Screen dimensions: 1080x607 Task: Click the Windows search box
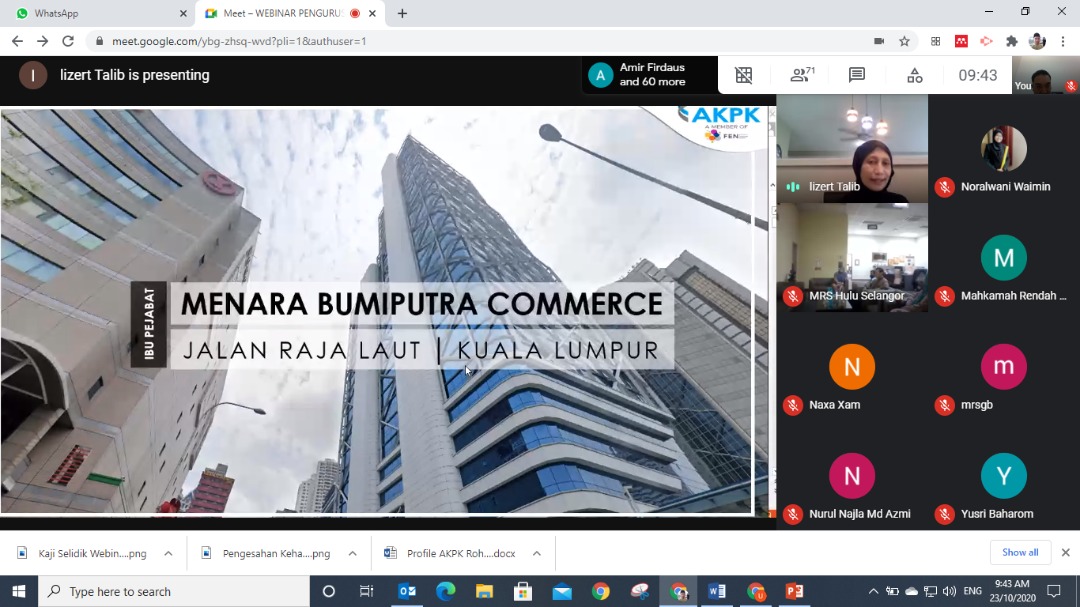[x=174, y=591]
